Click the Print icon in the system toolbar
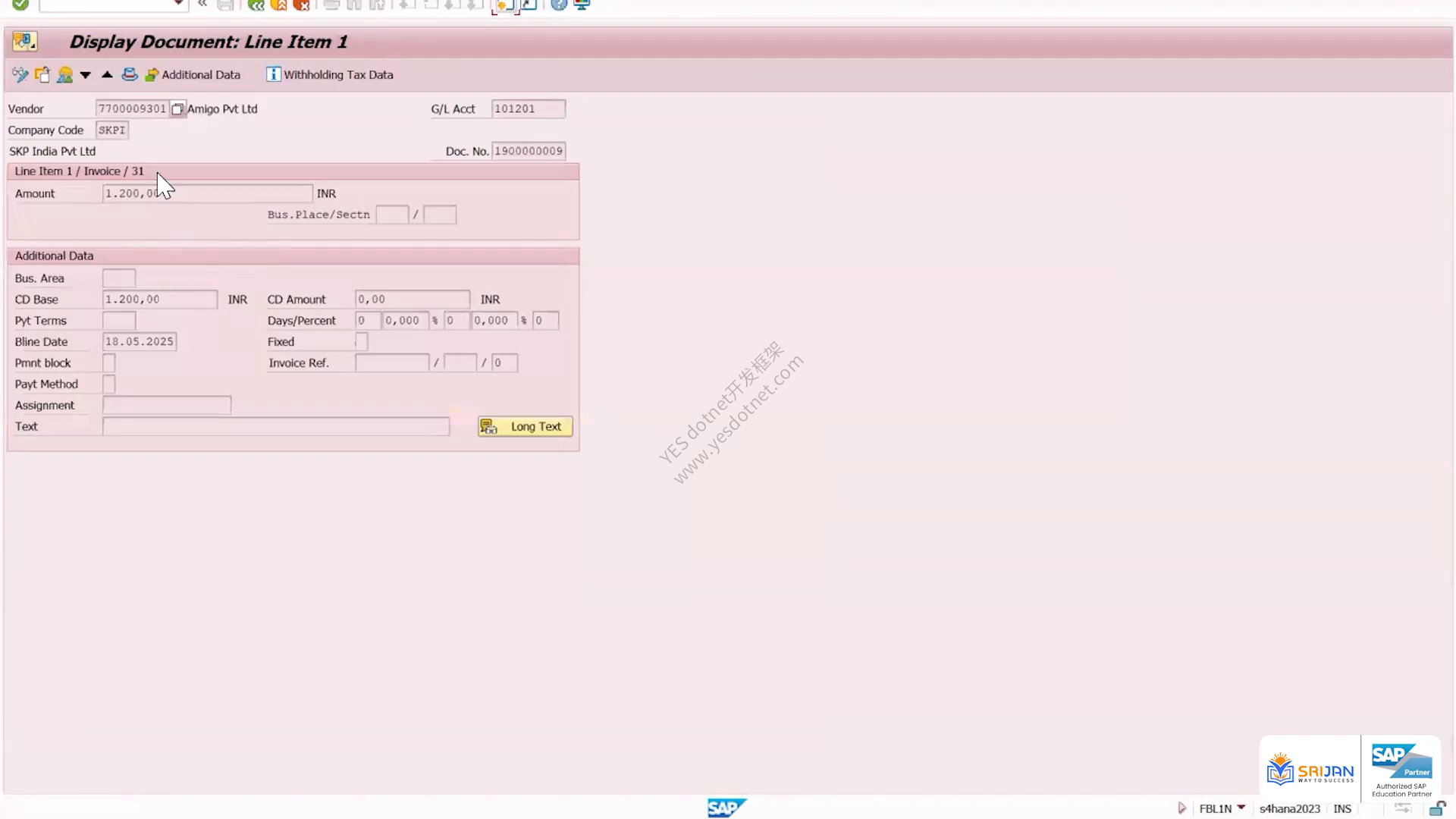 (331, 5)
